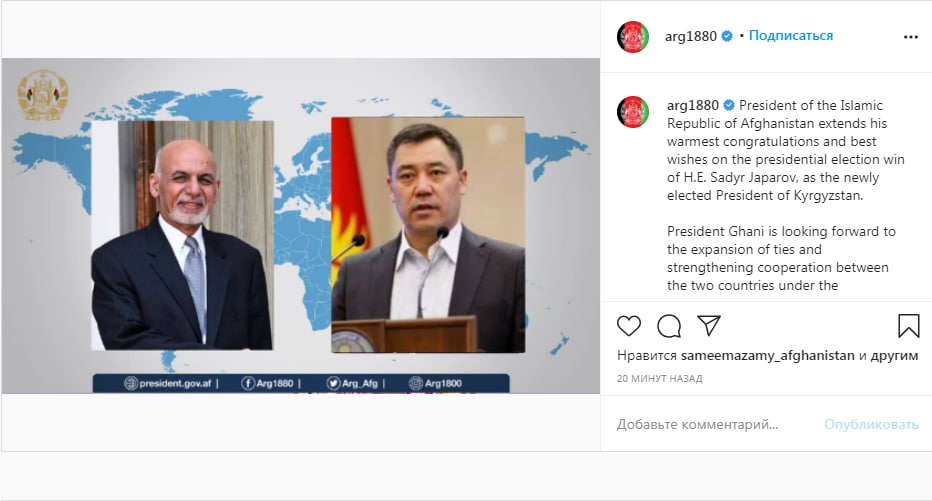
Task: Click the verified badge in the caption
Action: 729,106
